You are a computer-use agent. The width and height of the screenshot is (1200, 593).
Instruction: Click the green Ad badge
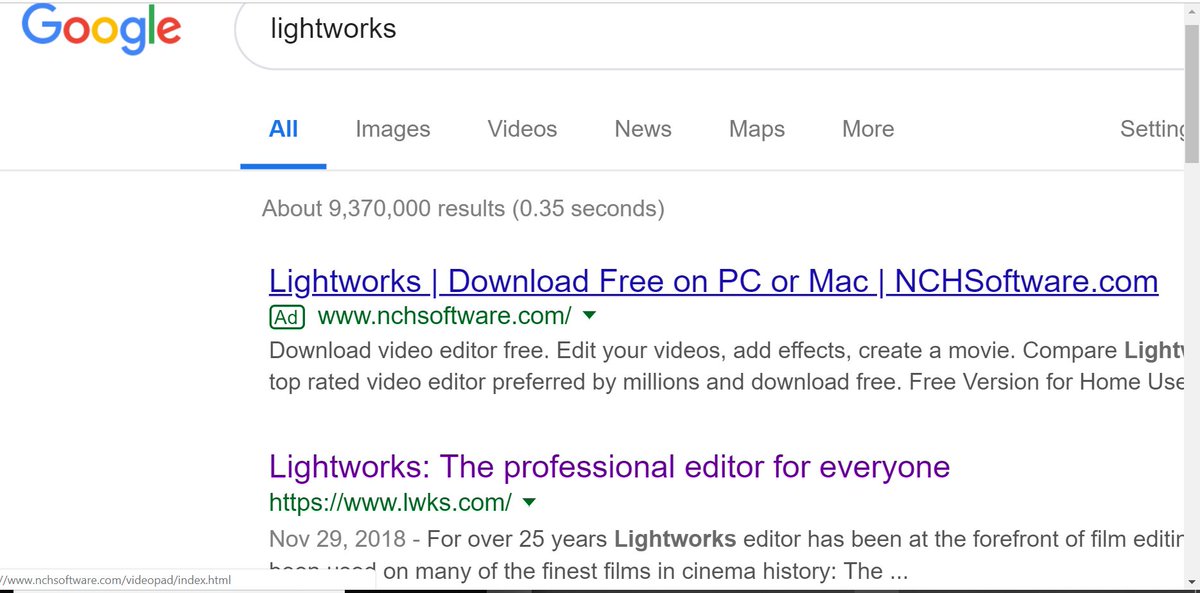pos(287,317)
